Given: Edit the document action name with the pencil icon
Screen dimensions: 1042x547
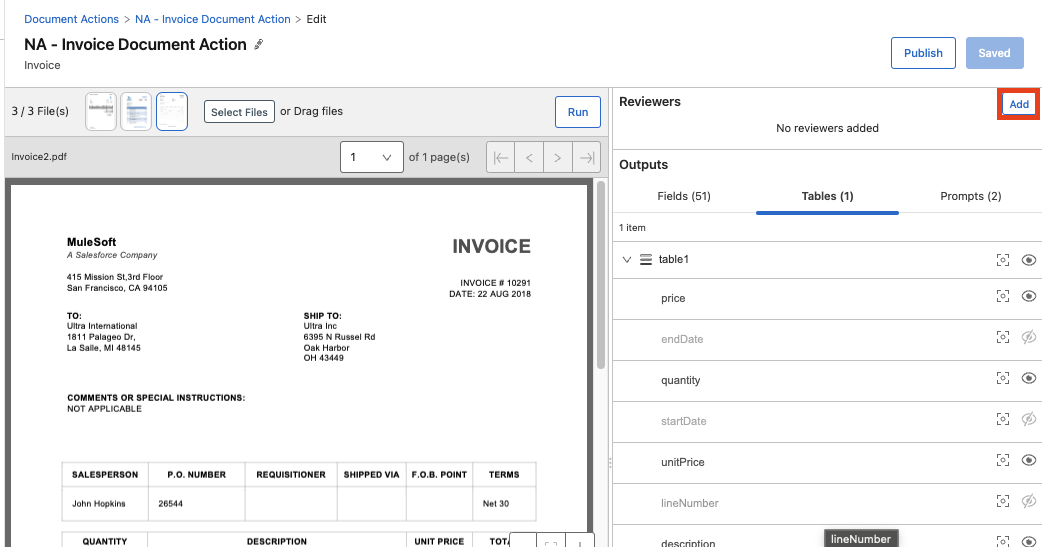Looking at the screenshot, I should coord(259,45).
